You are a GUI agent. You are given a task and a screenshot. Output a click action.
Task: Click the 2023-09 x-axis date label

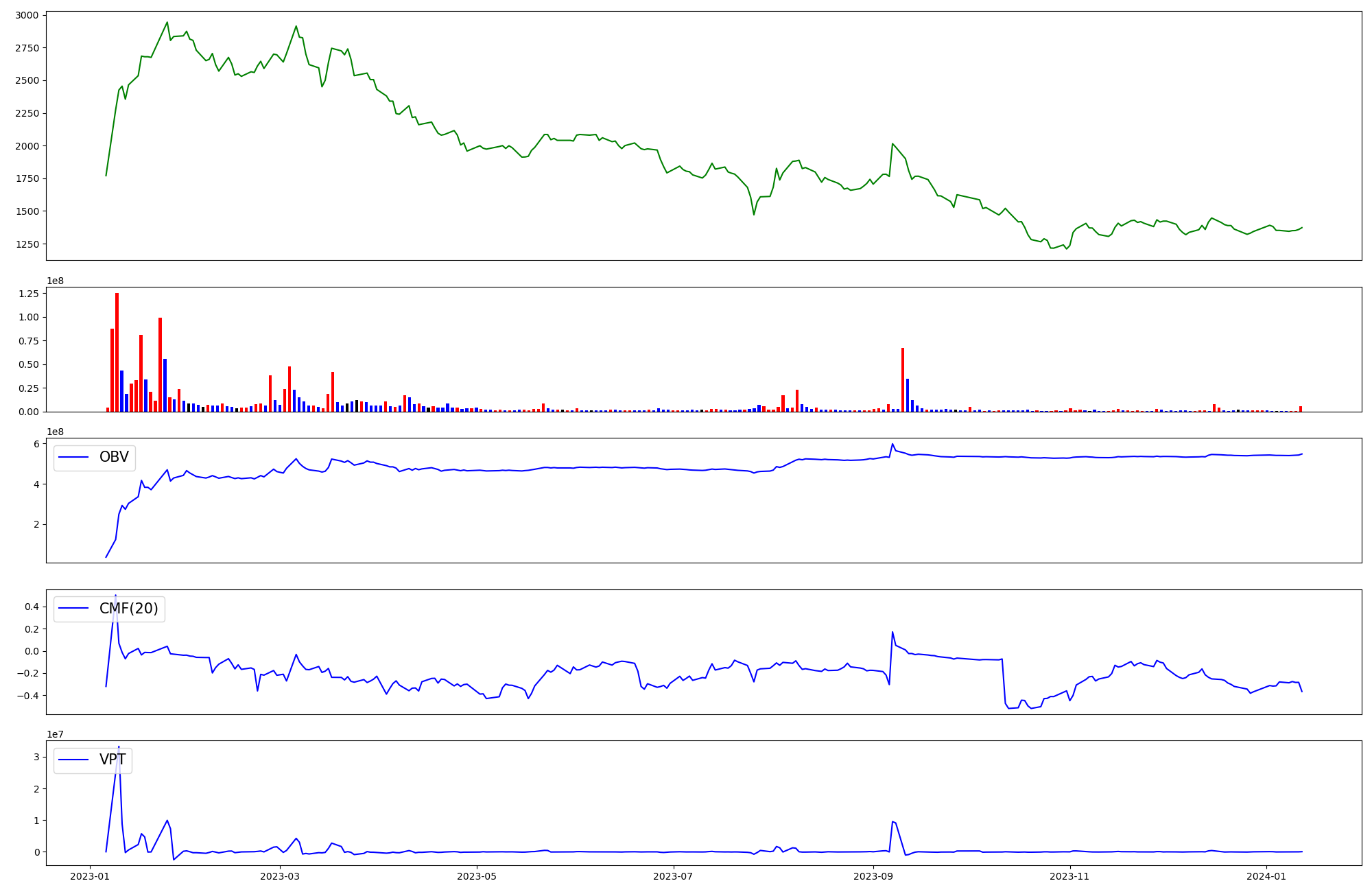pos(873,876)
